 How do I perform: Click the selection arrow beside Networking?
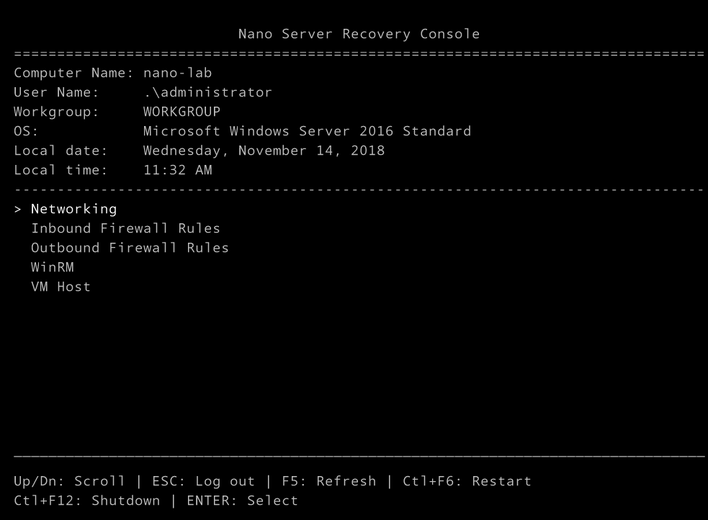click(18, 209)
